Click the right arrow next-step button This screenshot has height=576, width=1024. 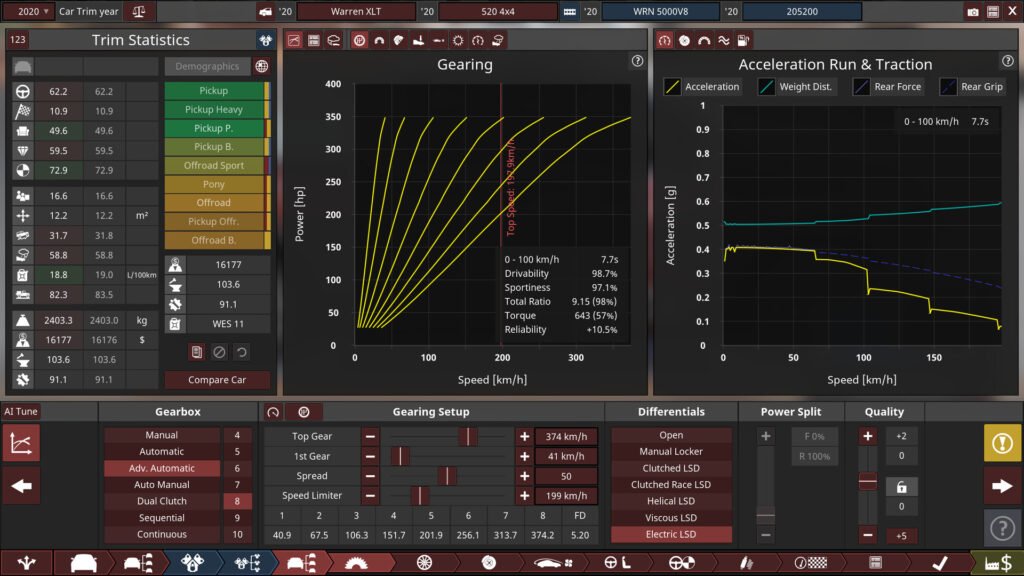[x=1002, y=486]
